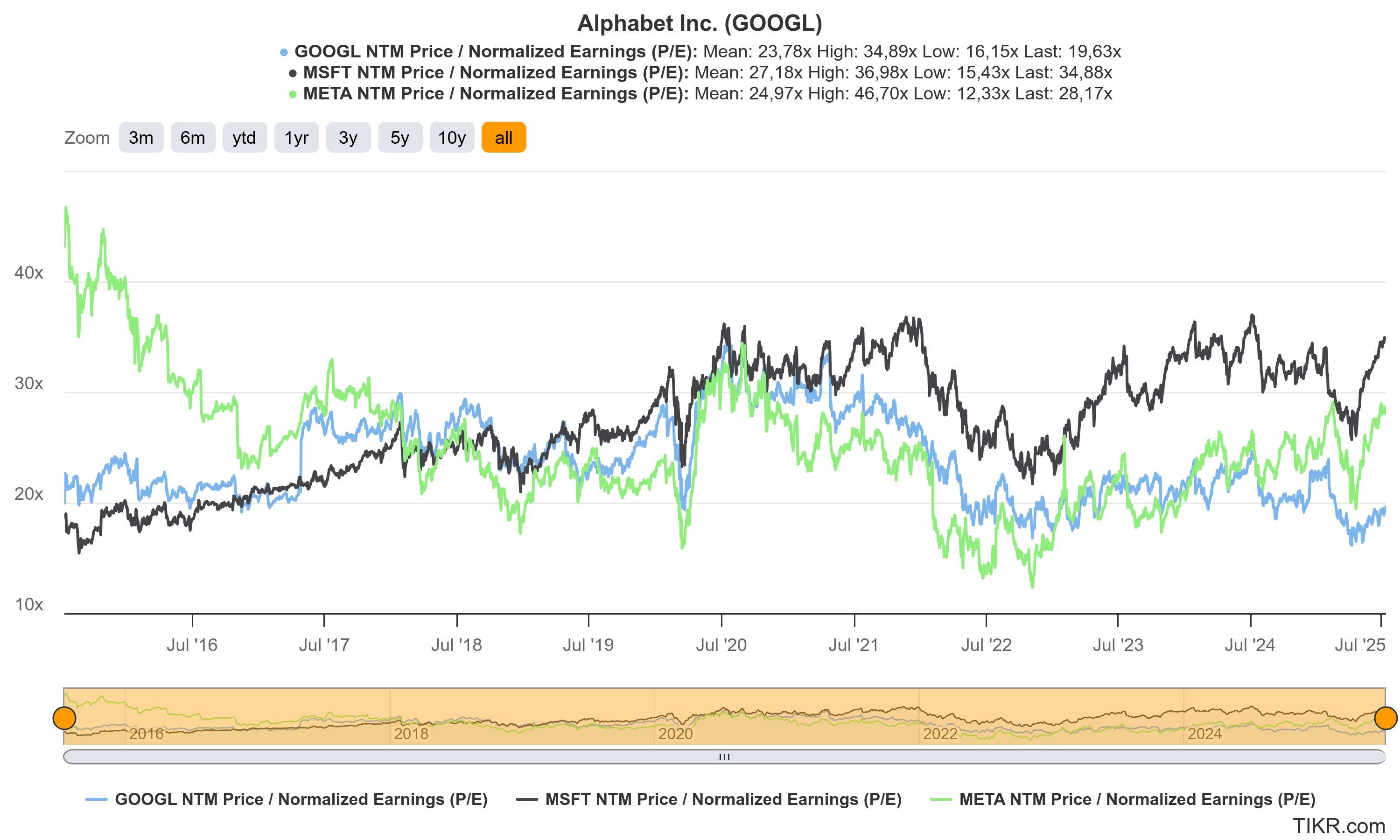Click the blue GOOGL dot in header
Screen dimensions: 1400x840
point(284,53)
